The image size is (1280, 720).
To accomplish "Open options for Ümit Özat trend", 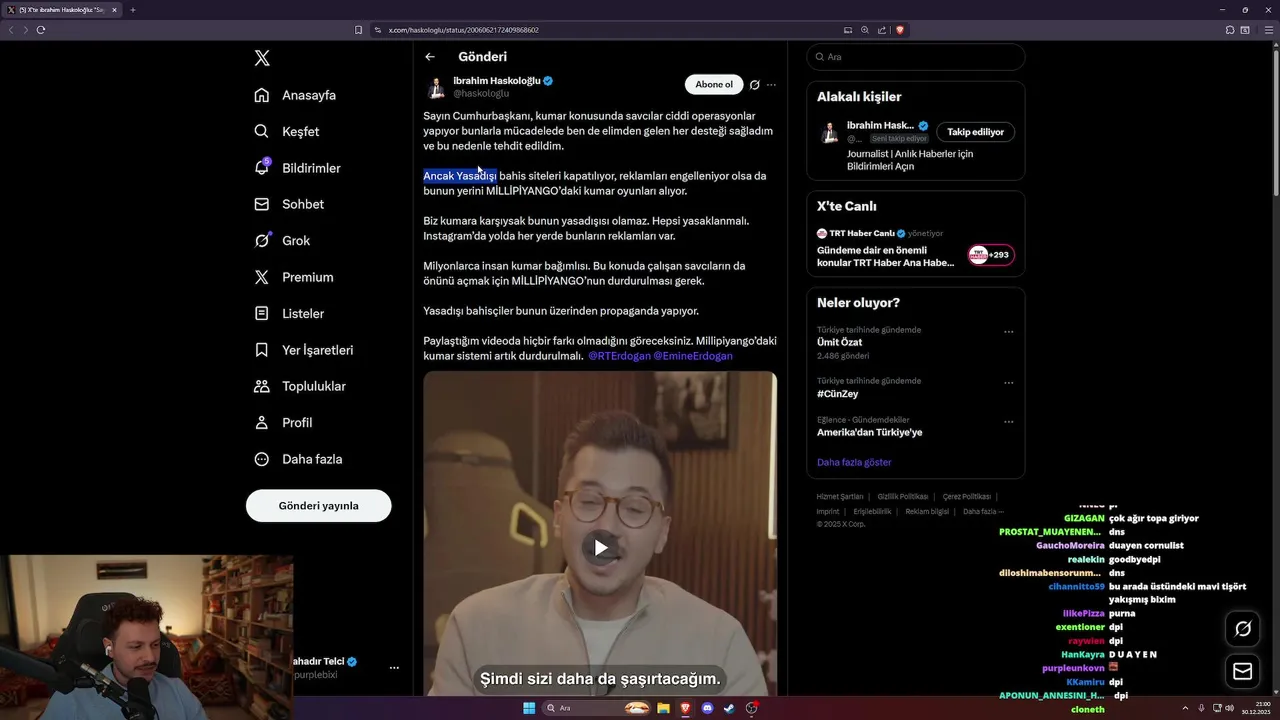I will [1008, 332].
